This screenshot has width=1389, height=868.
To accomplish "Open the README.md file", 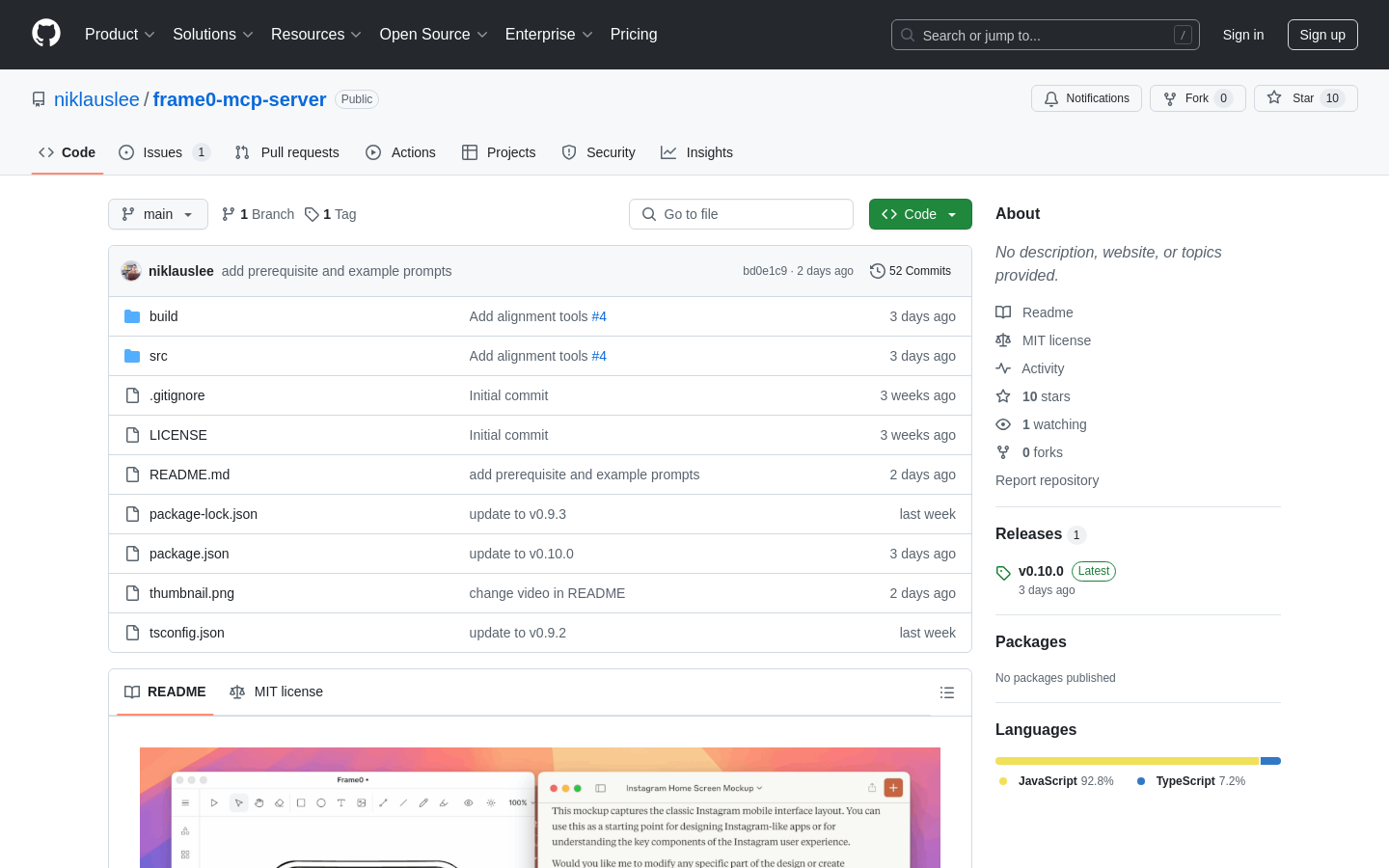I will [x=189, y=475].
